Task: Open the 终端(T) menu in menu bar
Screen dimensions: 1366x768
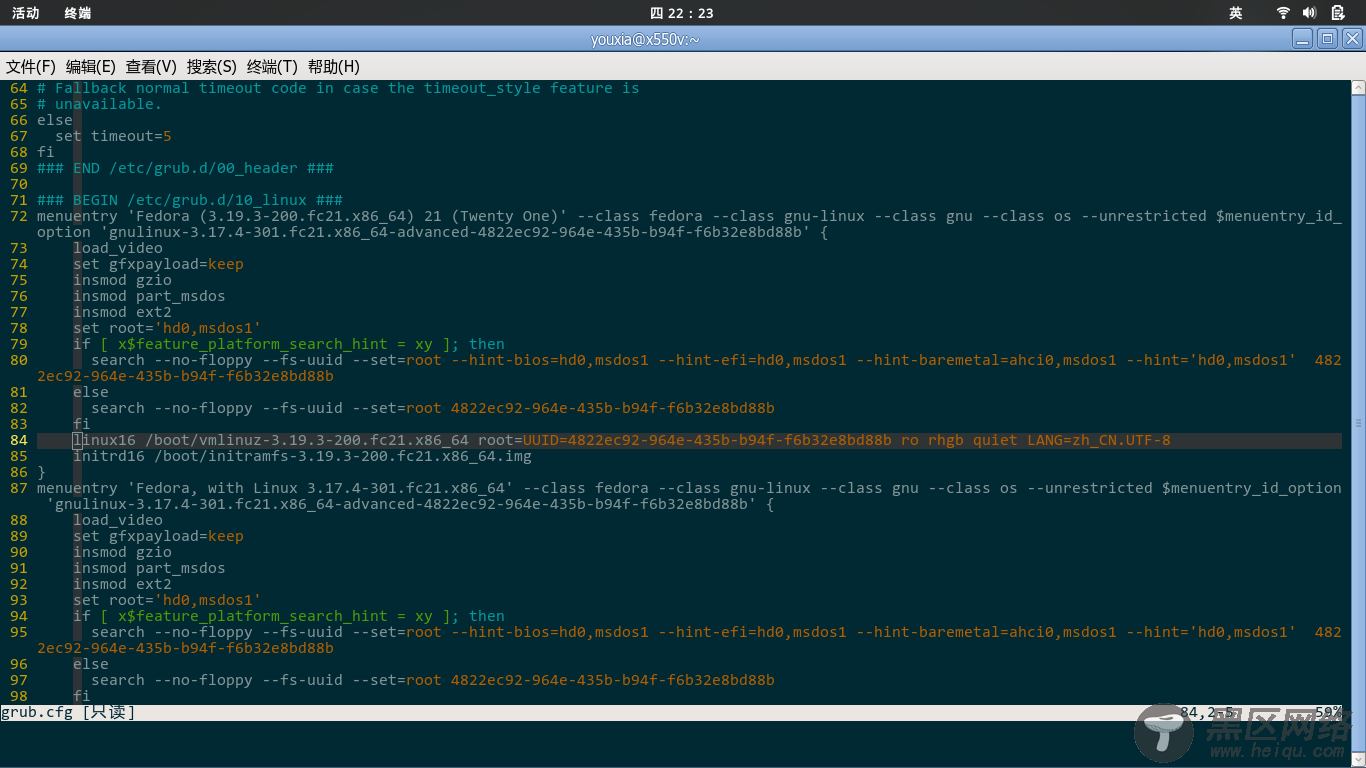Action: click(272, 67)
